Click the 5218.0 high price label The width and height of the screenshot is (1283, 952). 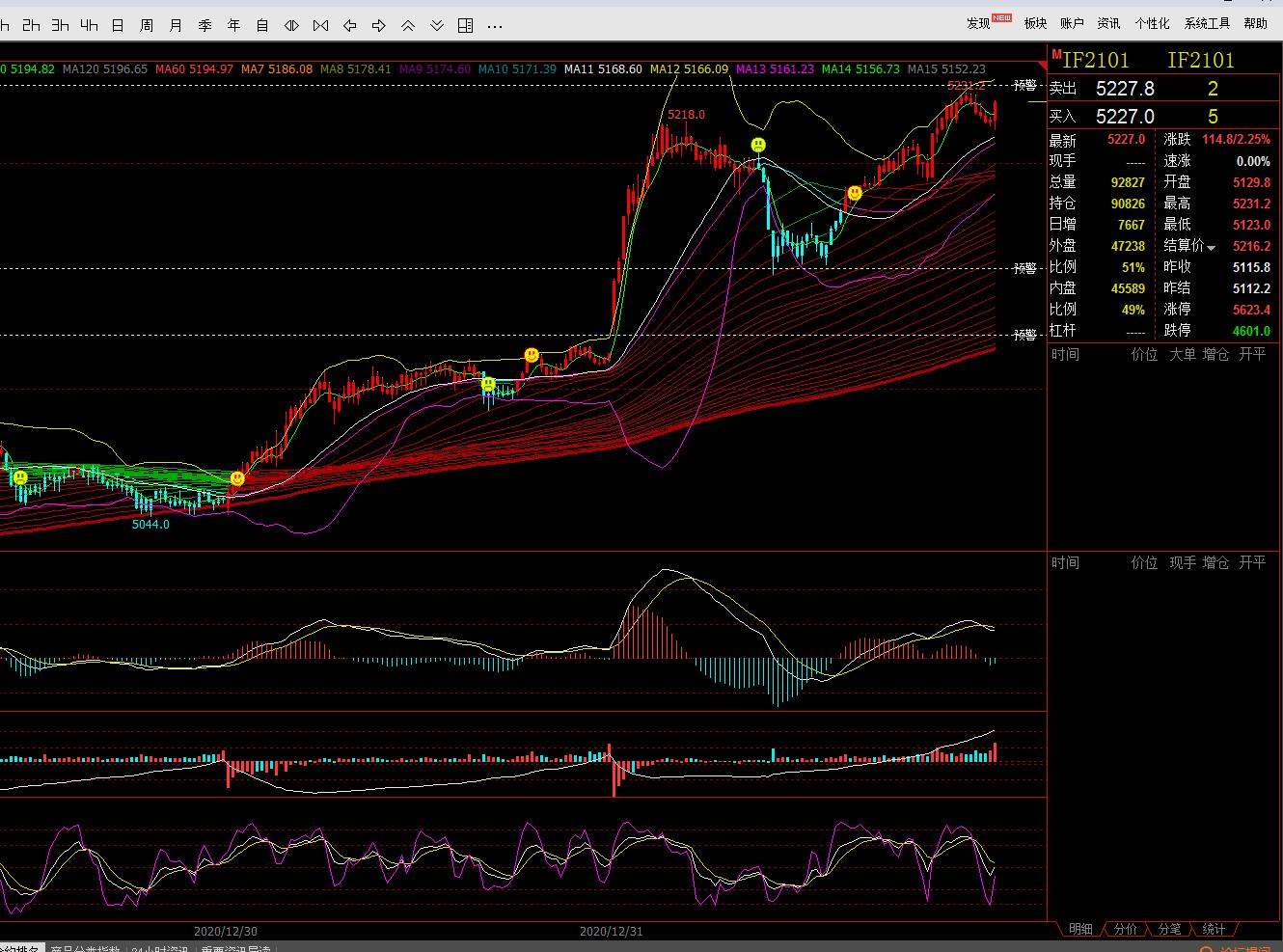tap(687, 115)
